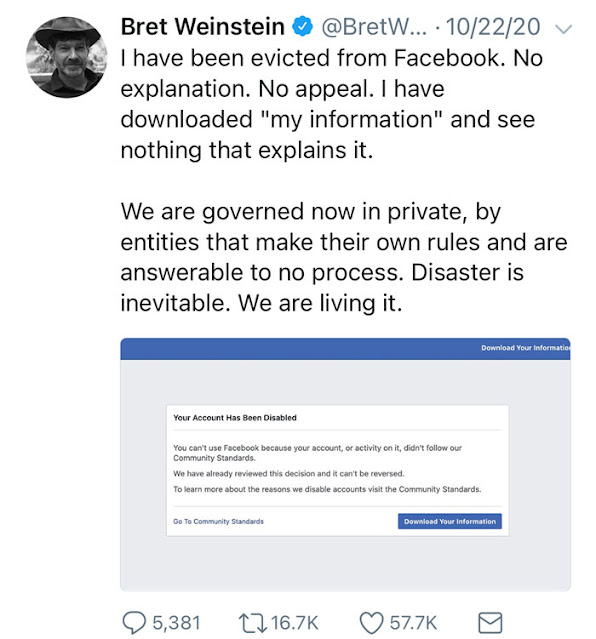Click the blue Download Your Information button

(450, 521)
